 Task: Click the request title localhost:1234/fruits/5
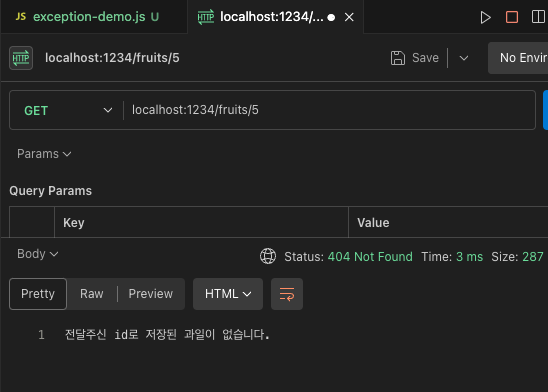(x=112, y=58)
